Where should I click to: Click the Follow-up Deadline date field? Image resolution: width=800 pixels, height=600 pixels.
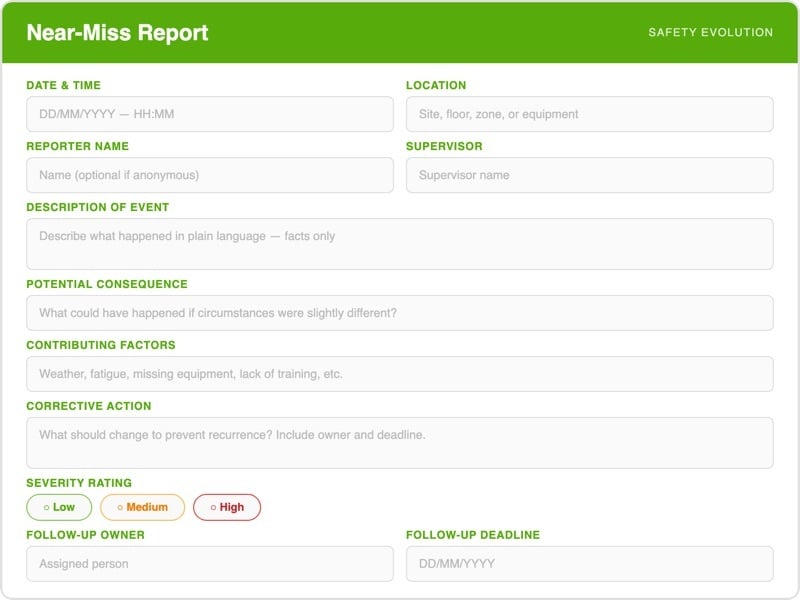click(590, 564)
